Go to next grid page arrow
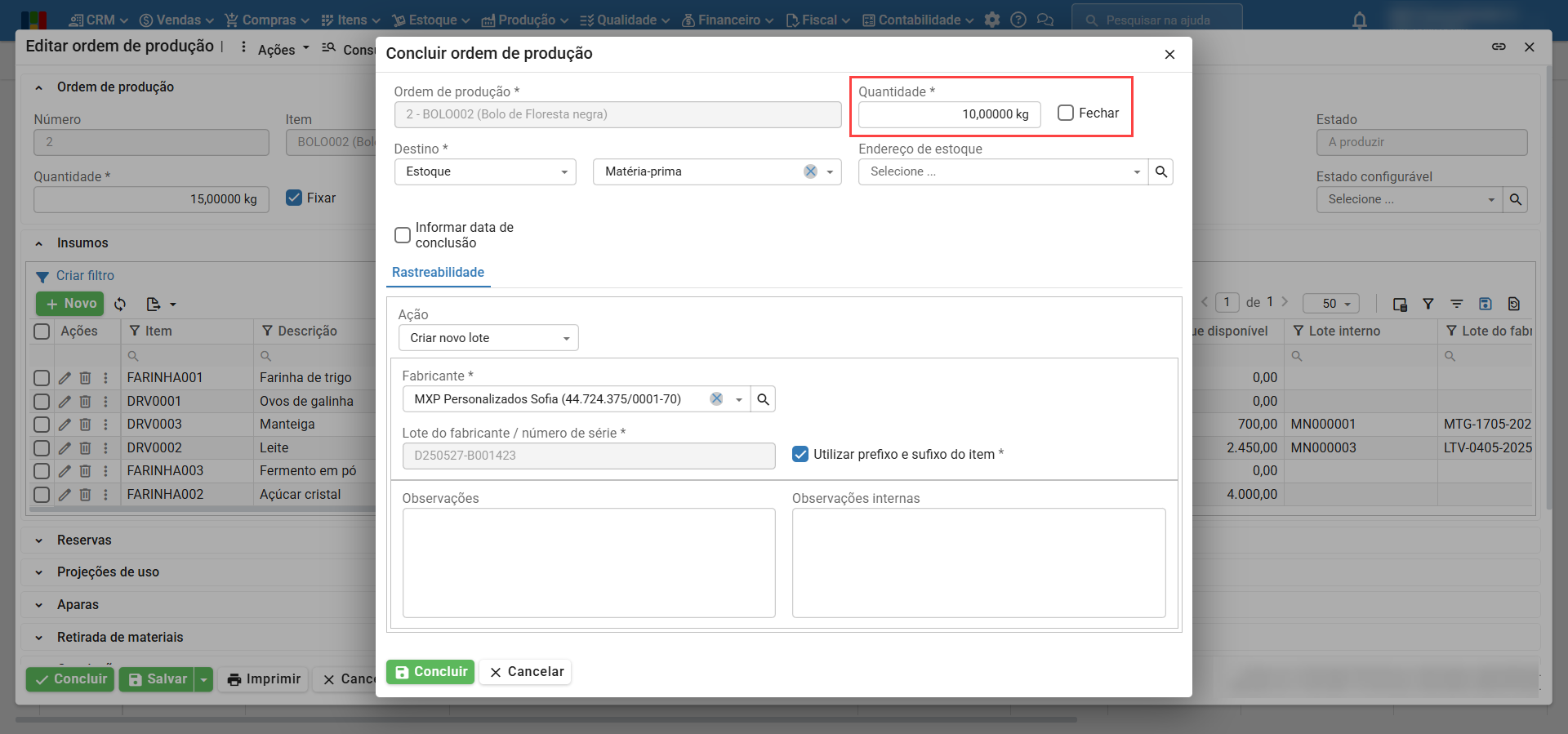Image resolution: width=1568 pixels, height=734 pixels. tap(1285, 302)
